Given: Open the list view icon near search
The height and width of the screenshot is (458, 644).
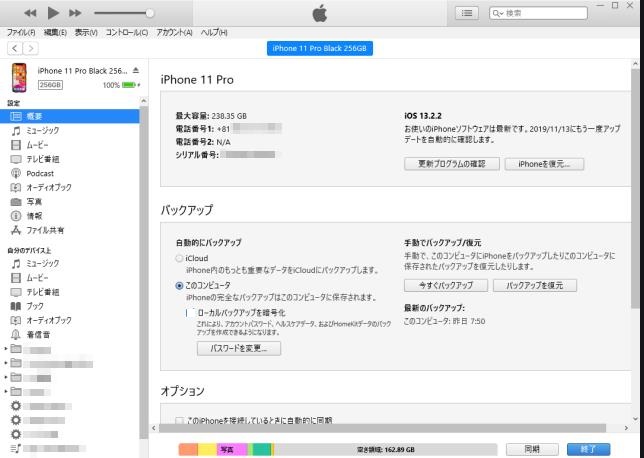Looking at the screenshot, I should [x=467, y=13].
